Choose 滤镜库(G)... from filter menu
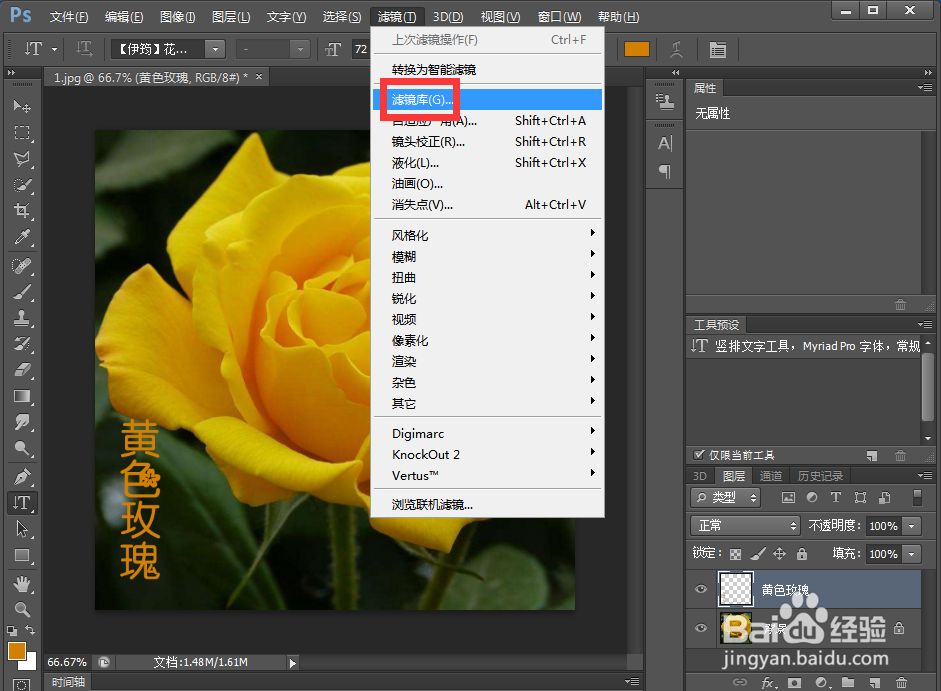 coord(487,100)
